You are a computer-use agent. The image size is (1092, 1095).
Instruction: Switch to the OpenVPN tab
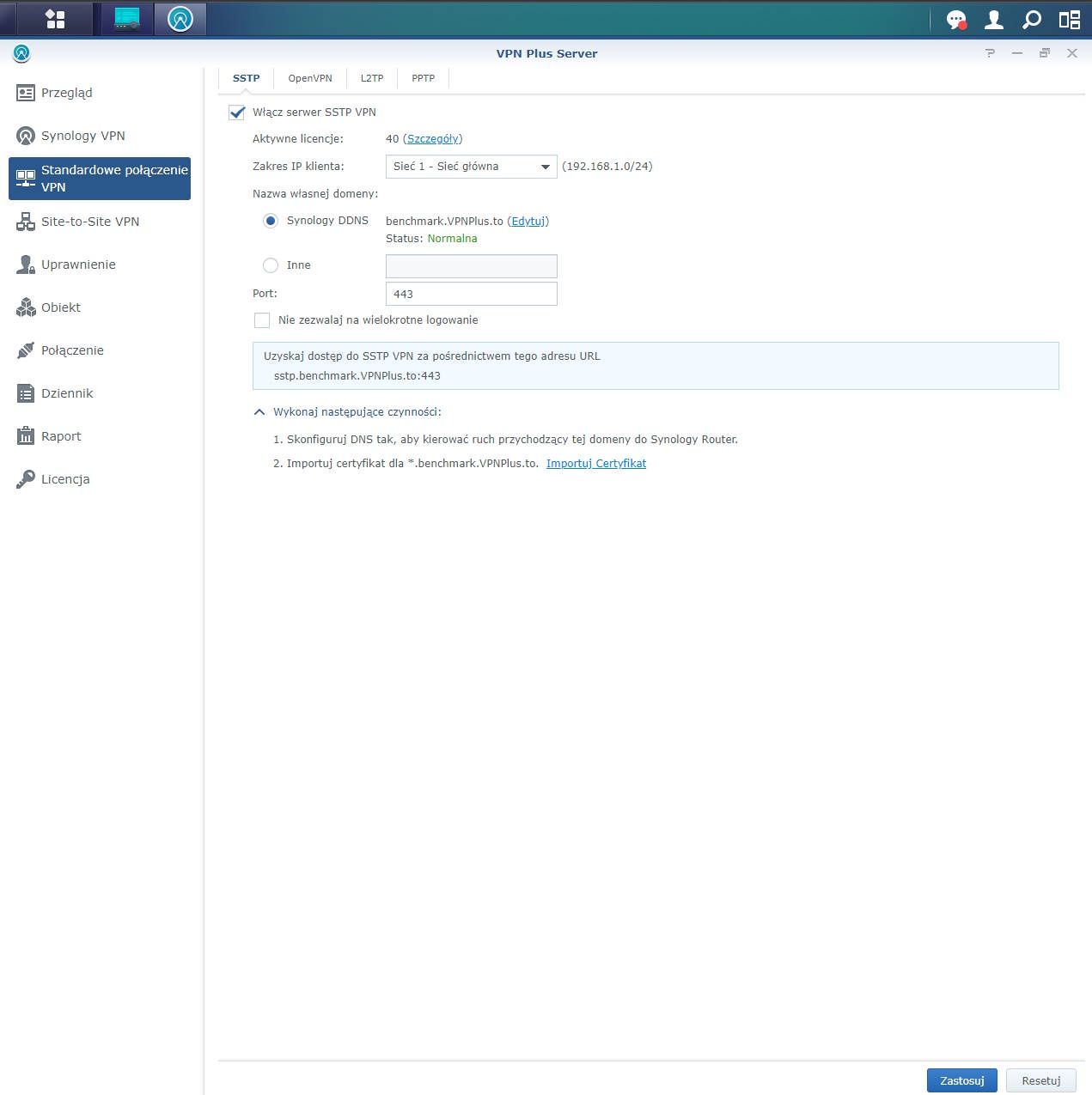coord(310,78)
